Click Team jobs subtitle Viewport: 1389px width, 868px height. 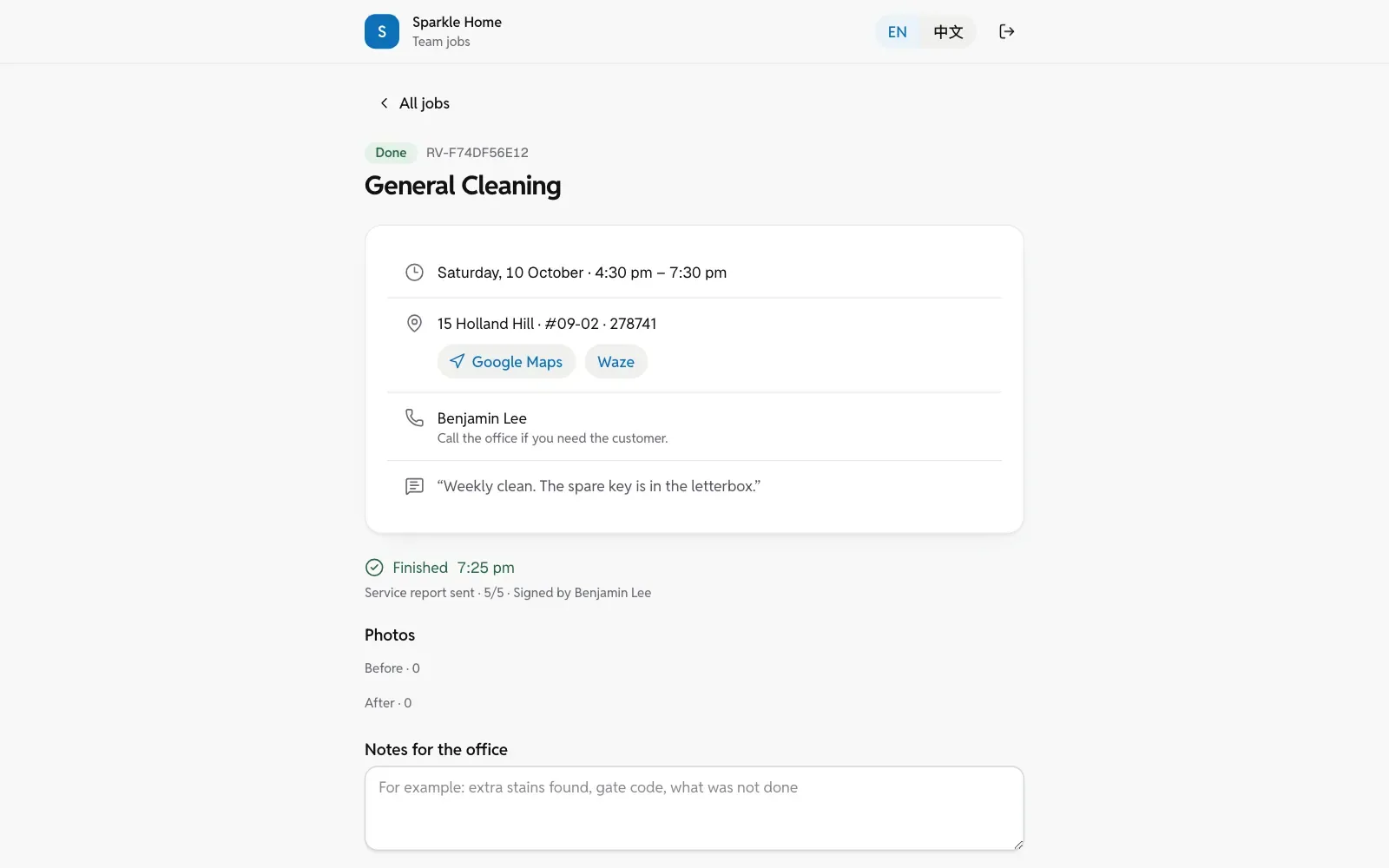click(441, 42)
